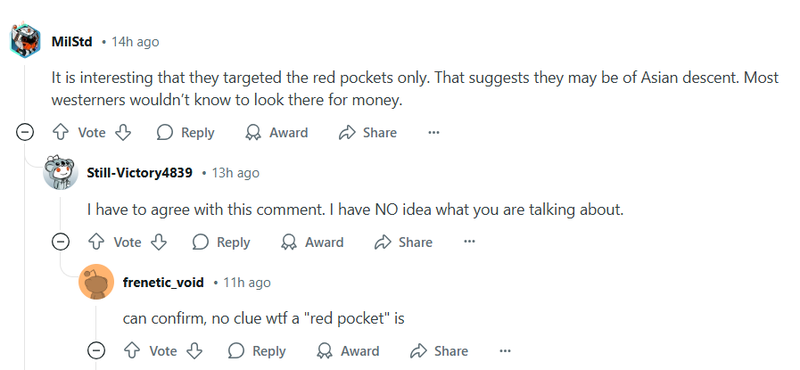Viewport: 800px width, 370px height.
Task: Reply to frenetic_void's comment
Action: pyautogui.click(x=257, y=351)
